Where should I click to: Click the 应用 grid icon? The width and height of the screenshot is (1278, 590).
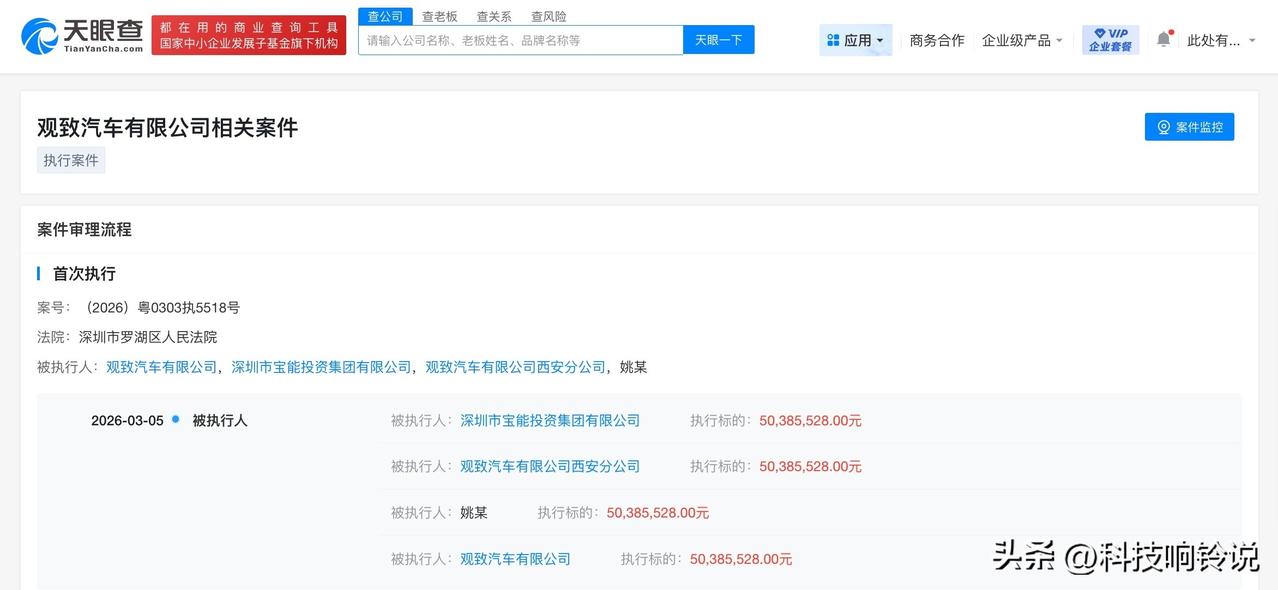833,40
